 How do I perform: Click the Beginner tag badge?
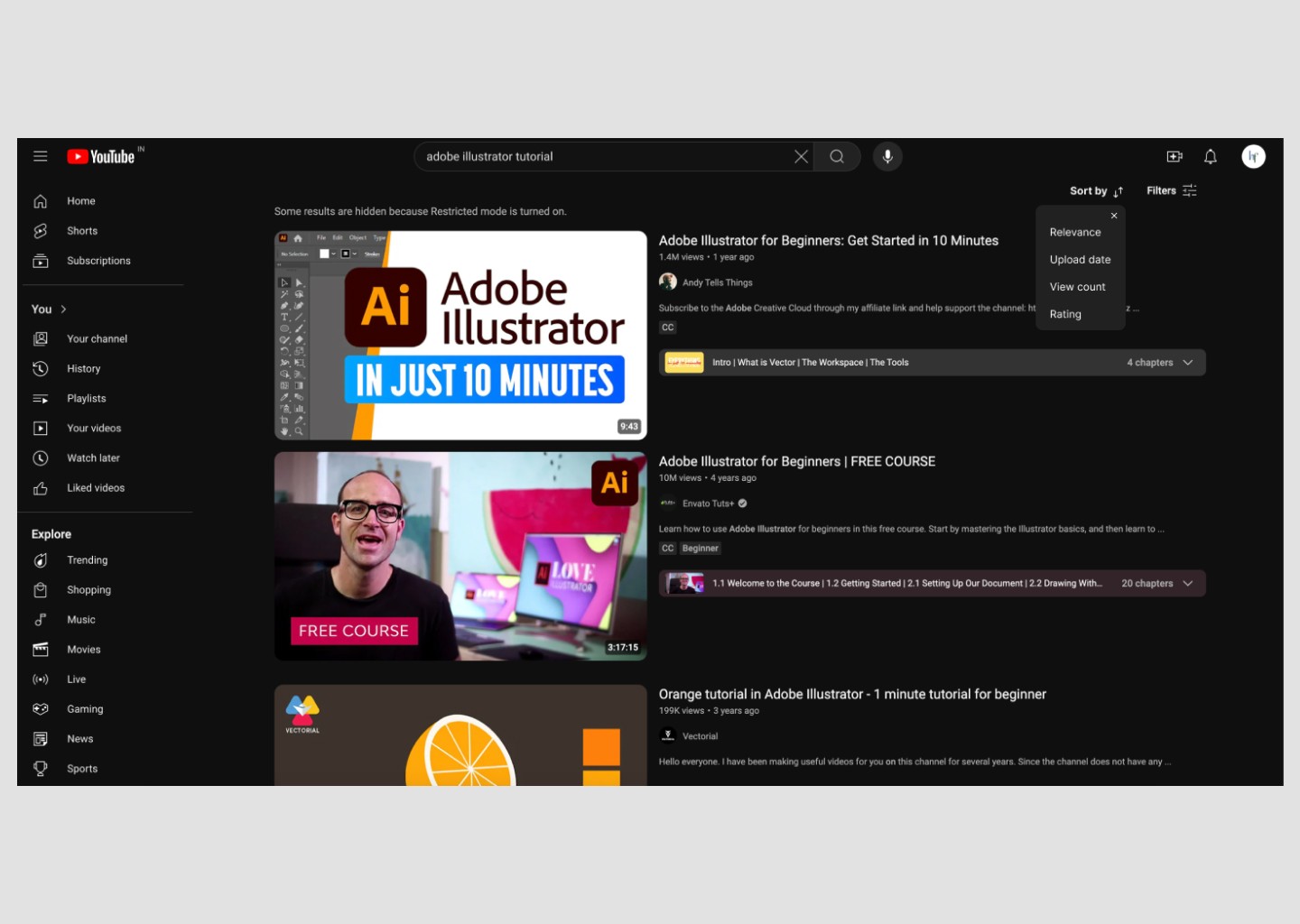click(701, 549)
